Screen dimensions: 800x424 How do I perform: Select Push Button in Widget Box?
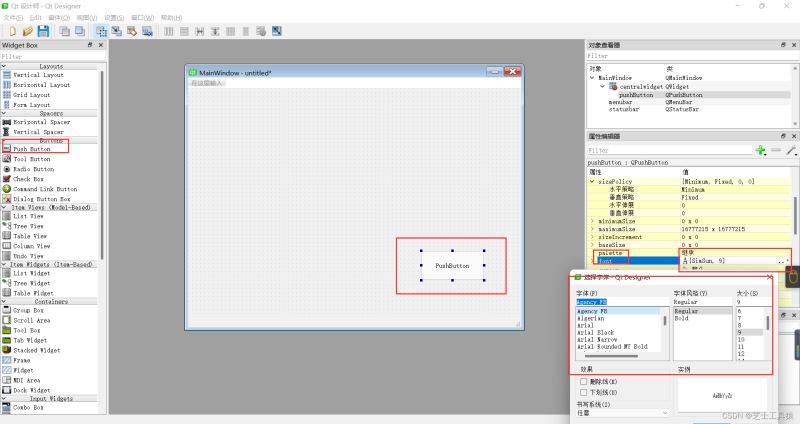point(31,149)
